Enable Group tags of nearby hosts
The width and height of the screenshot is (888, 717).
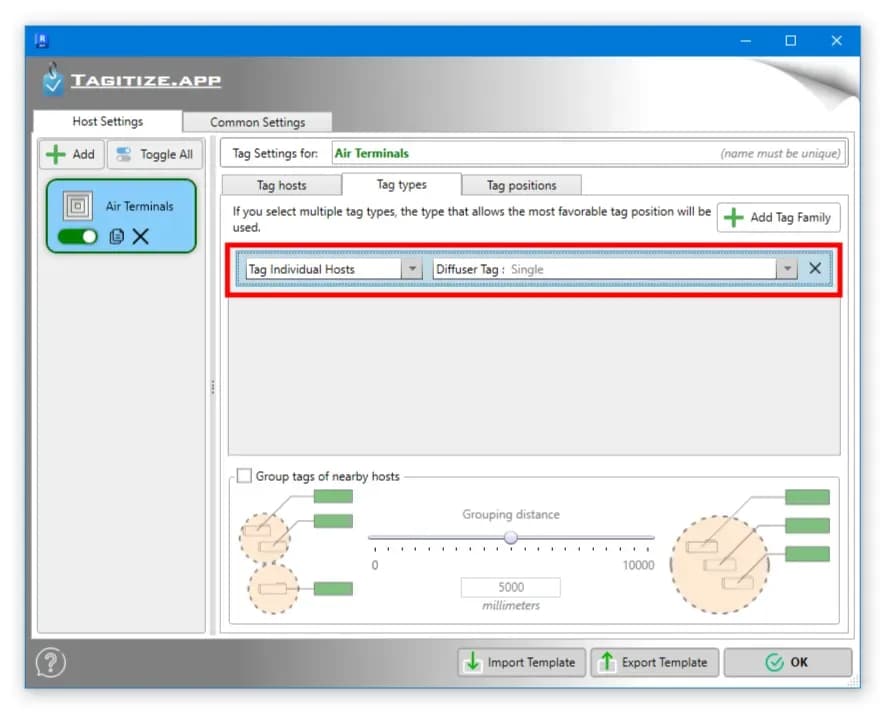click(x=244, y=476)
